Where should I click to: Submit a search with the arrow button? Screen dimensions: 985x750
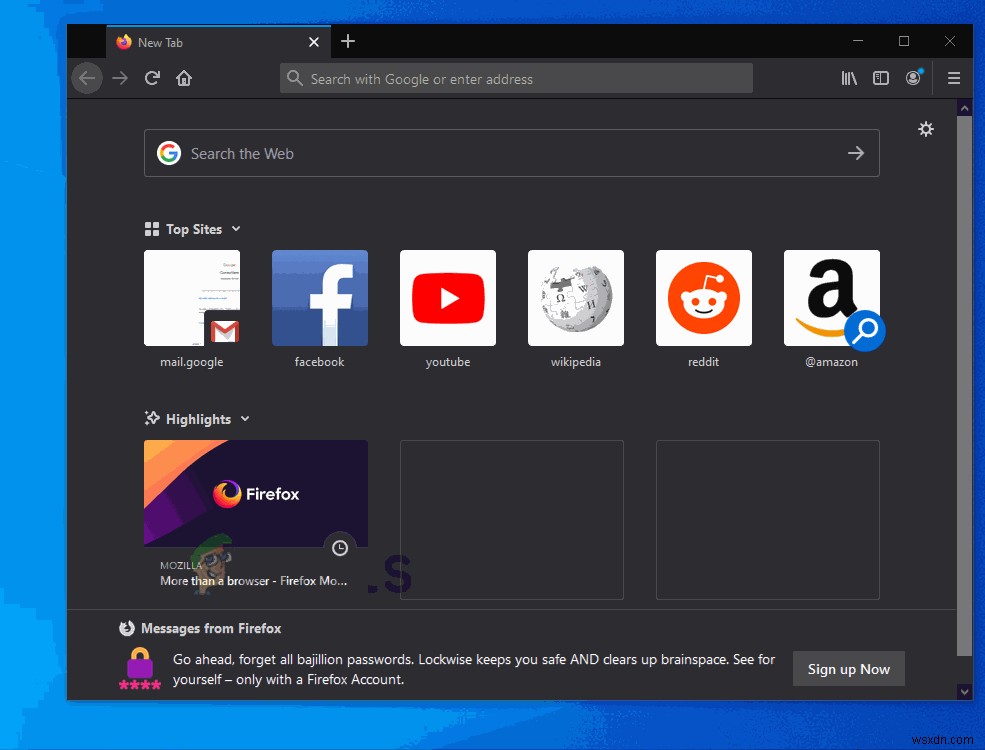(x=856, y=153)
